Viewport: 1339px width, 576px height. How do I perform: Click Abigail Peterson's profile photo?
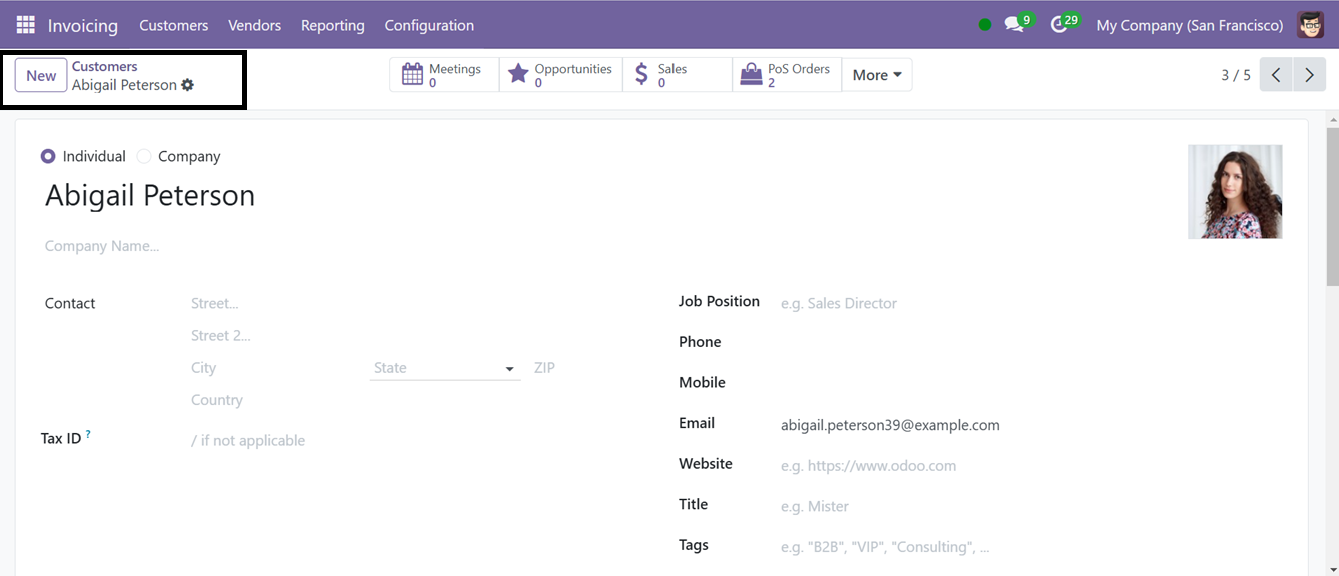coord(1235,192)
